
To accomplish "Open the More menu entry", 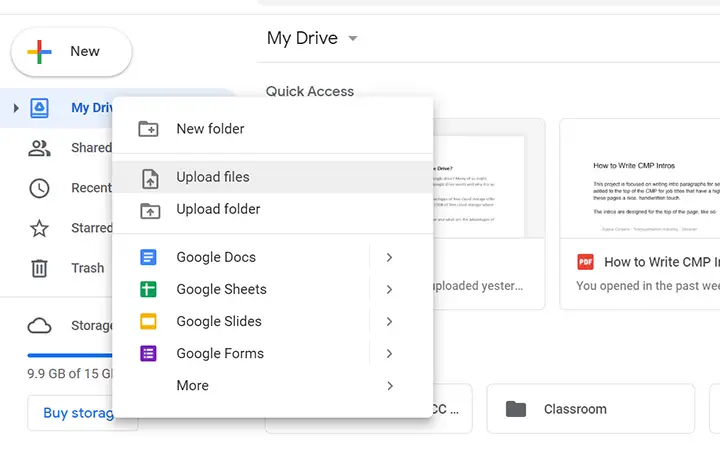I will 273,386.
